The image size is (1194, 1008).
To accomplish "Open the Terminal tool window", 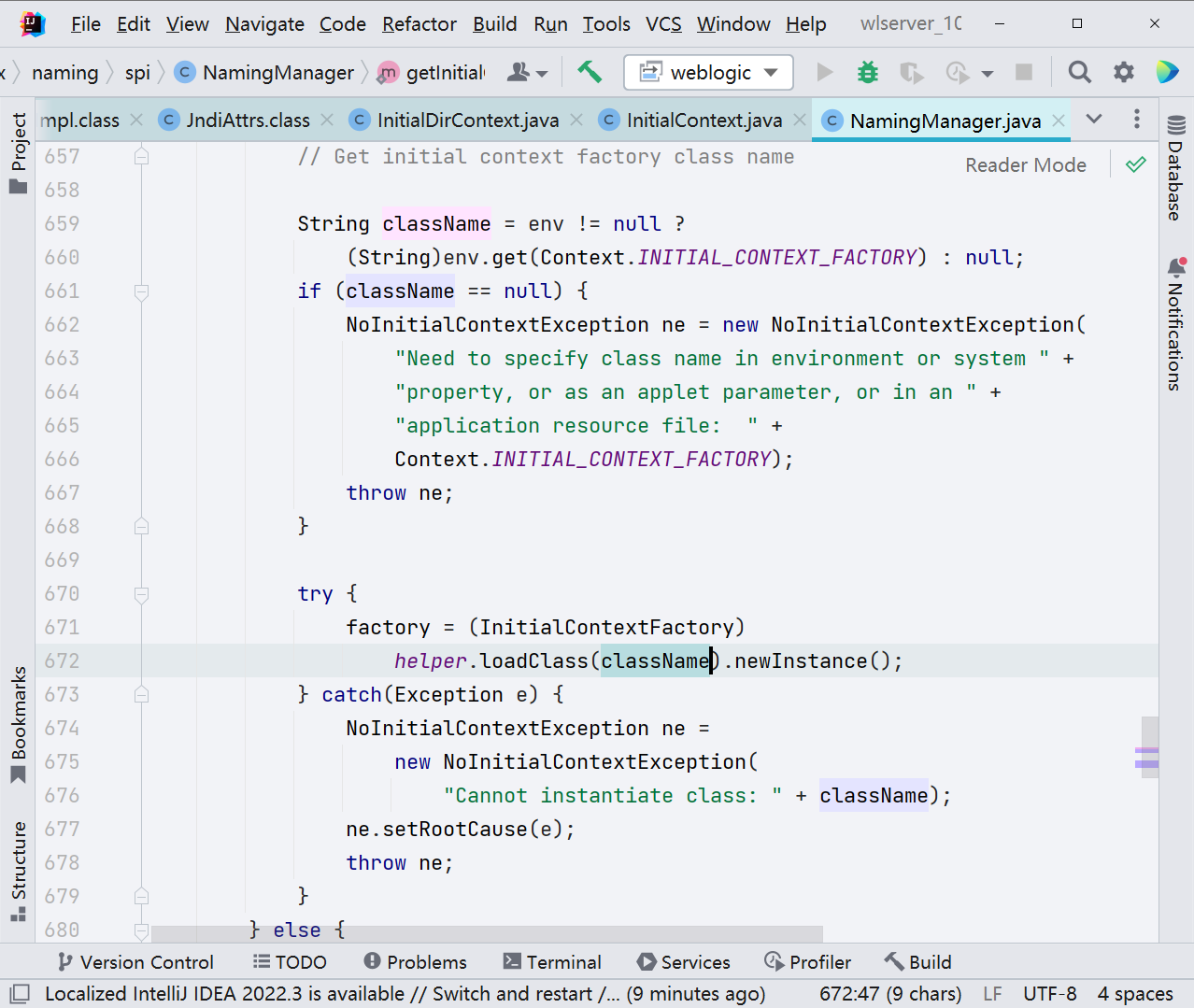I will [552, 961].
